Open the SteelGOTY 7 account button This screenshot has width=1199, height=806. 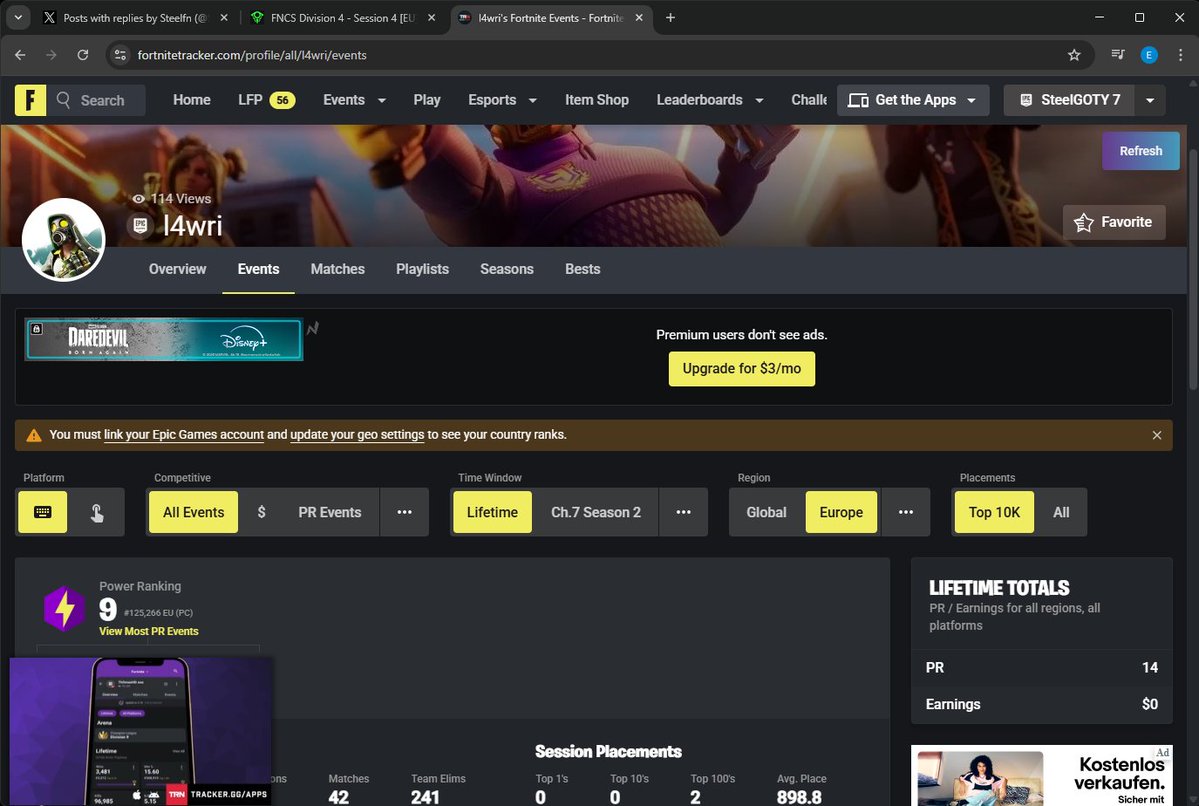pos(1070,100)
